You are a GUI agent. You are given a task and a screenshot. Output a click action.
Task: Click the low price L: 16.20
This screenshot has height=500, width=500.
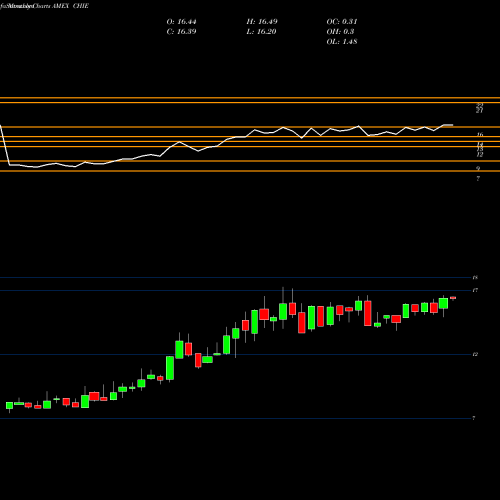262,32
